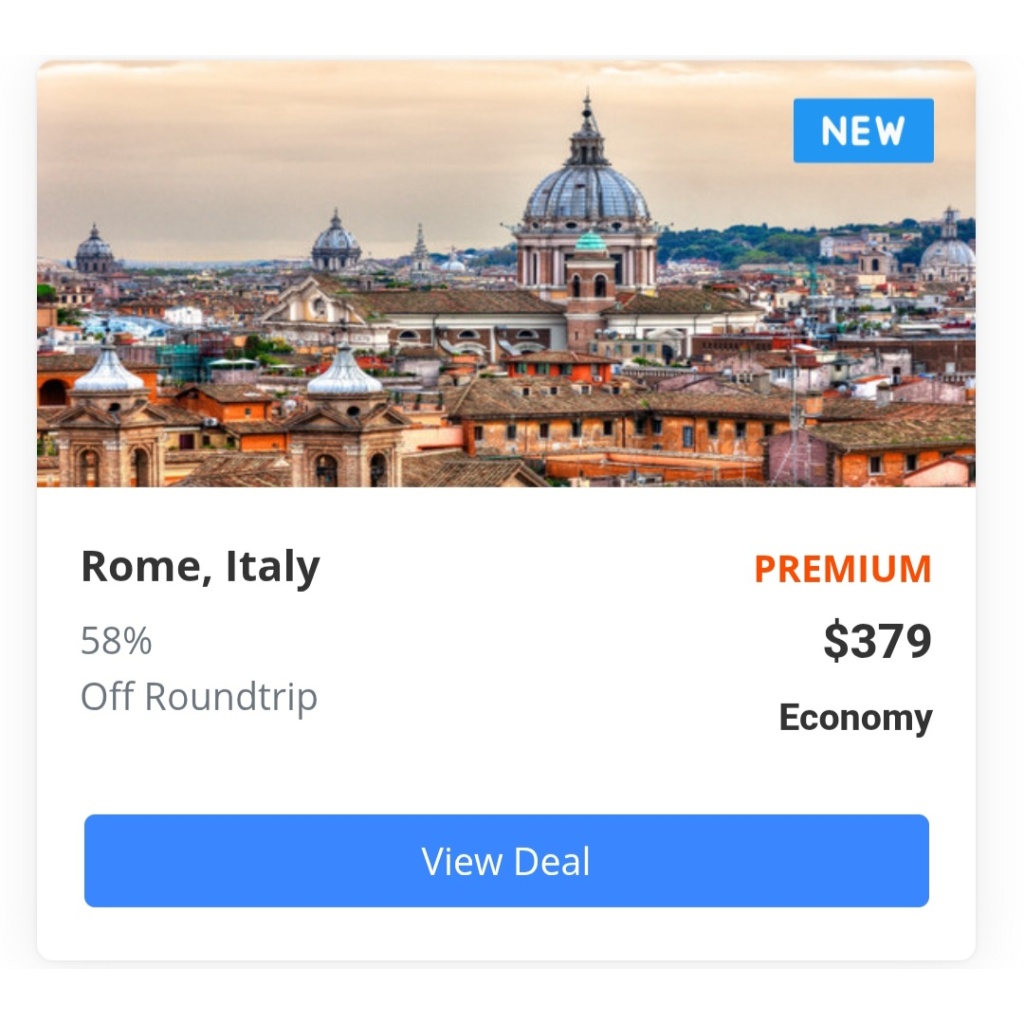Image resolution: width=1024 pixels, height=1024 pixels.
Task: Click the Off Roundtrip text
Action: click(x=199, y=696)
